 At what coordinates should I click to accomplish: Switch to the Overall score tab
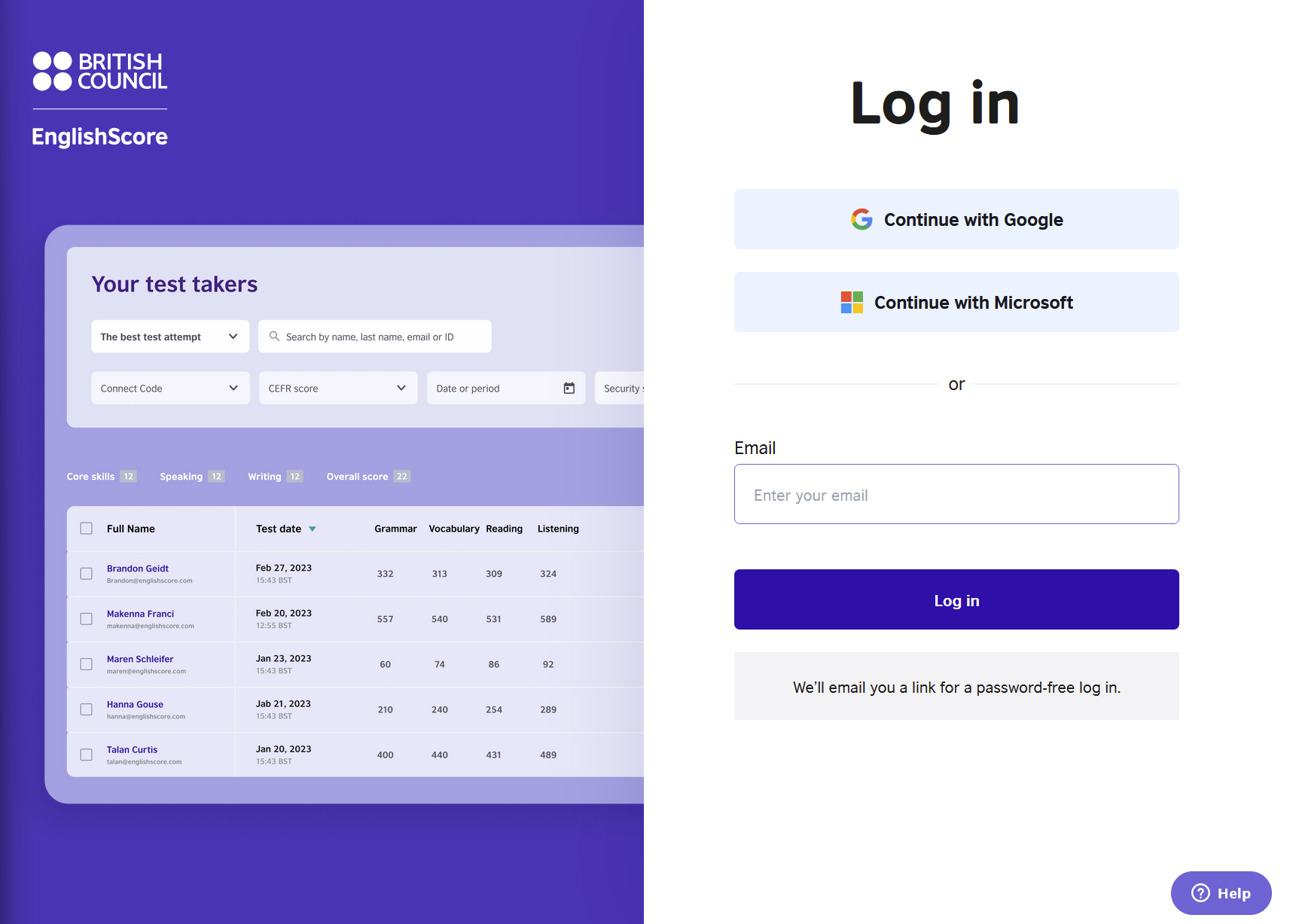tap(368, 477)
